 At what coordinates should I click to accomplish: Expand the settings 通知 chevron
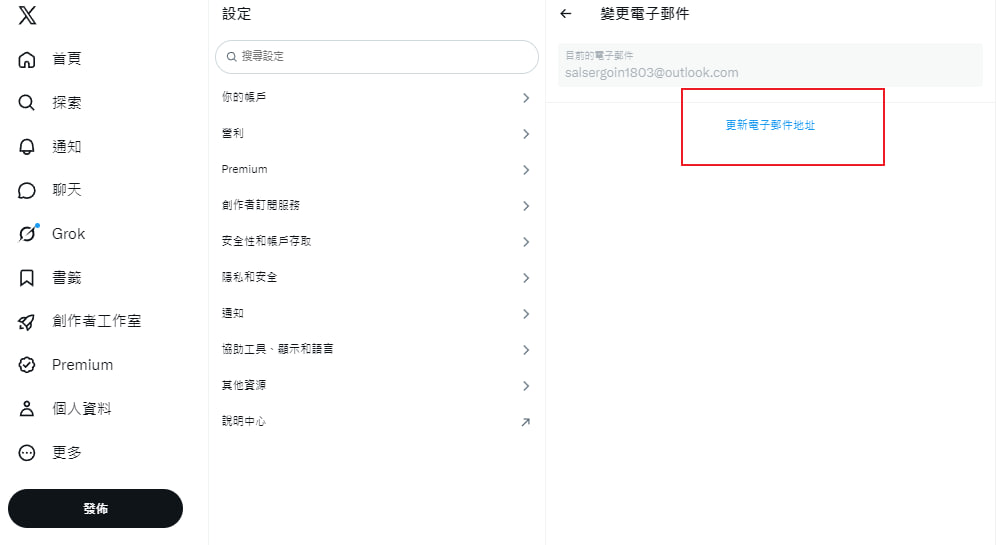point(526,314)
